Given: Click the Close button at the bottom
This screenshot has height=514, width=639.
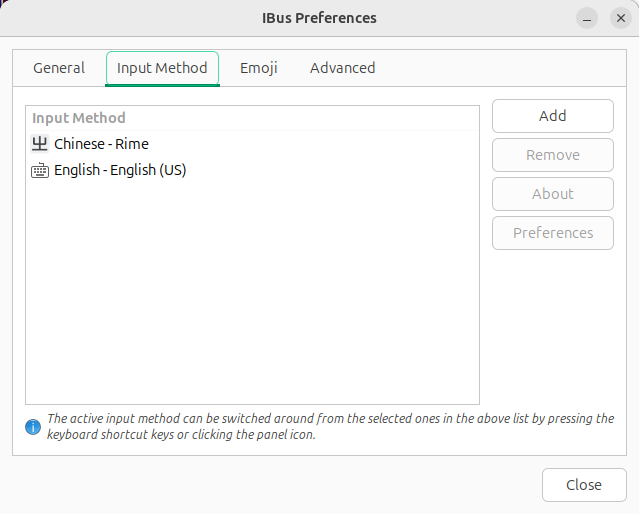Looking at the screenshot, I should (584, 485).
